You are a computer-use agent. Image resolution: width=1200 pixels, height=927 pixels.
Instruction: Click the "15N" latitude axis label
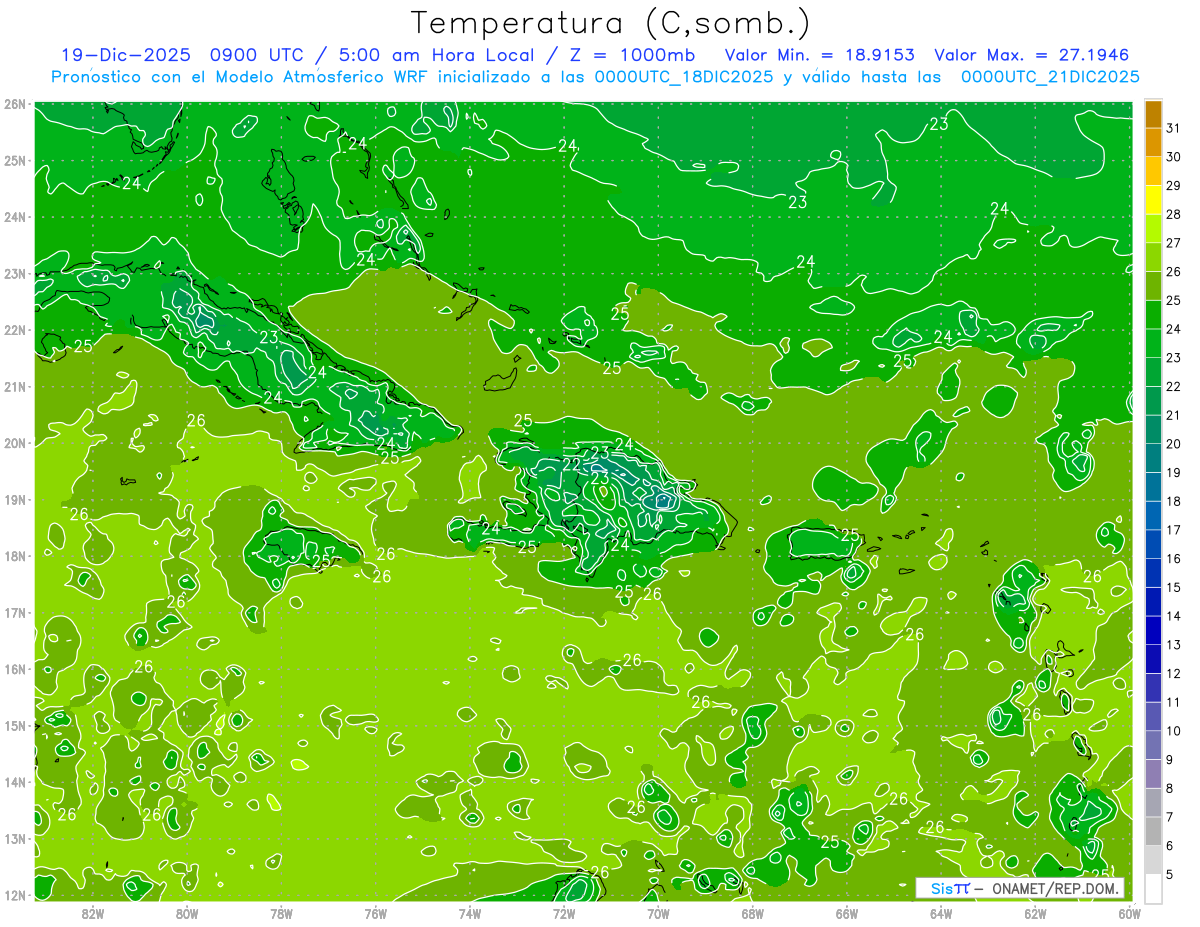point(15,726)
